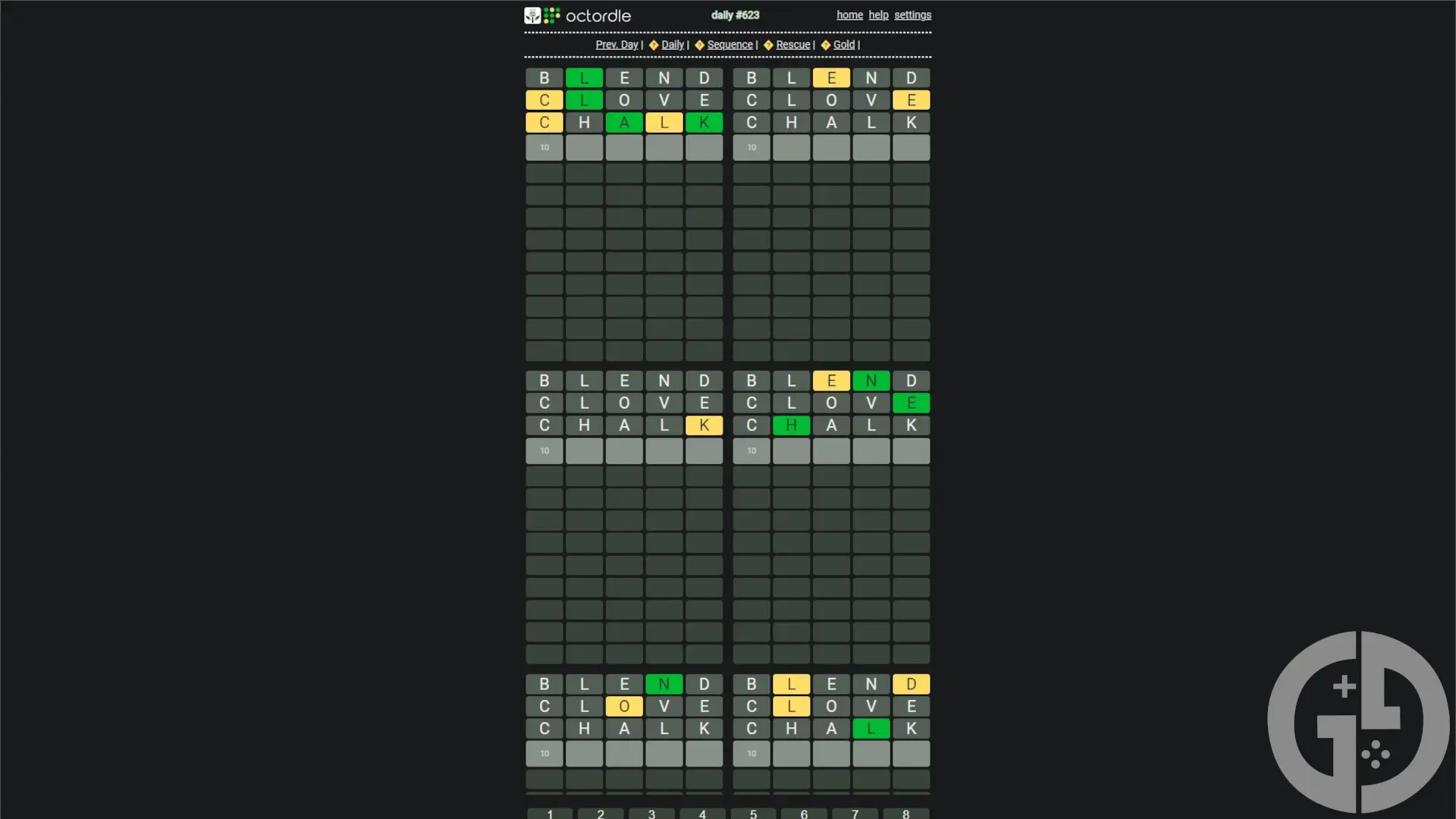
Task: Open the home link
Action: point(849,15)
